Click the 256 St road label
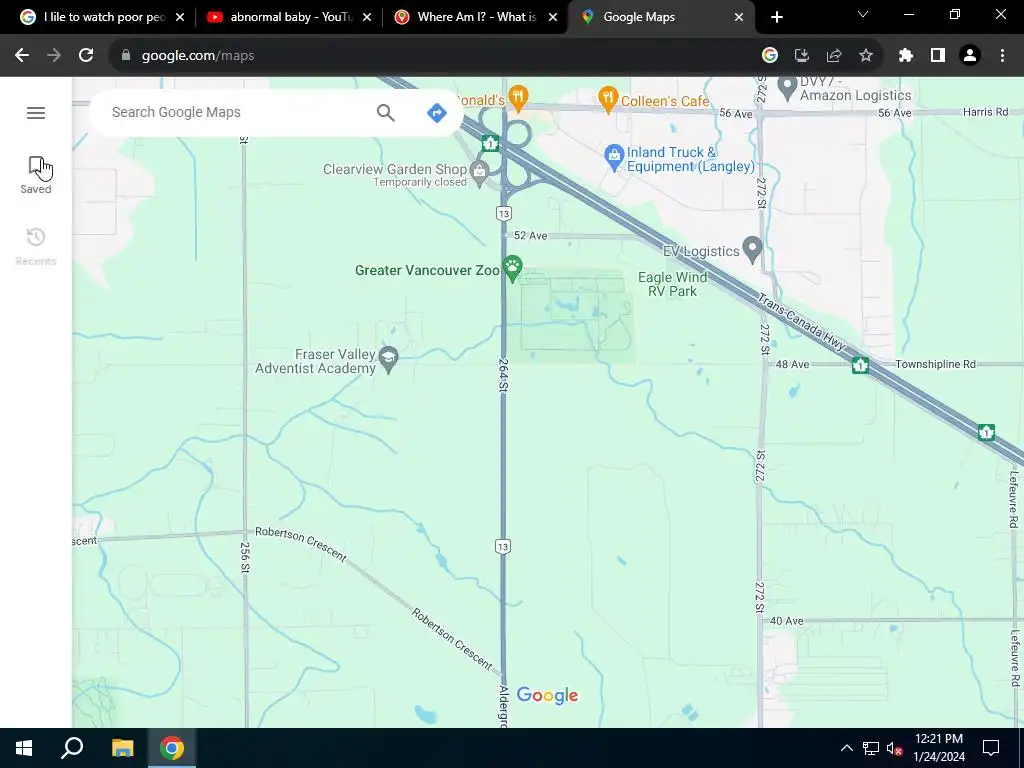 (245, 558)
